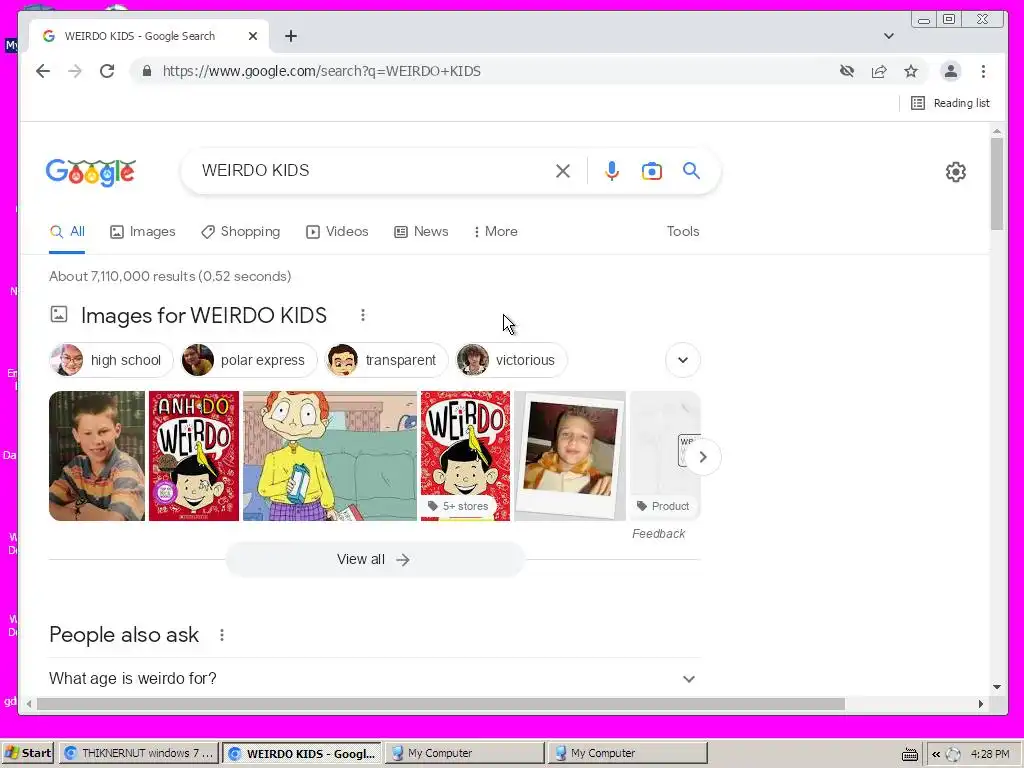Expand hidden system tray icons
1024x768 pixels.
pyautogui.click(x=936, y=754)
